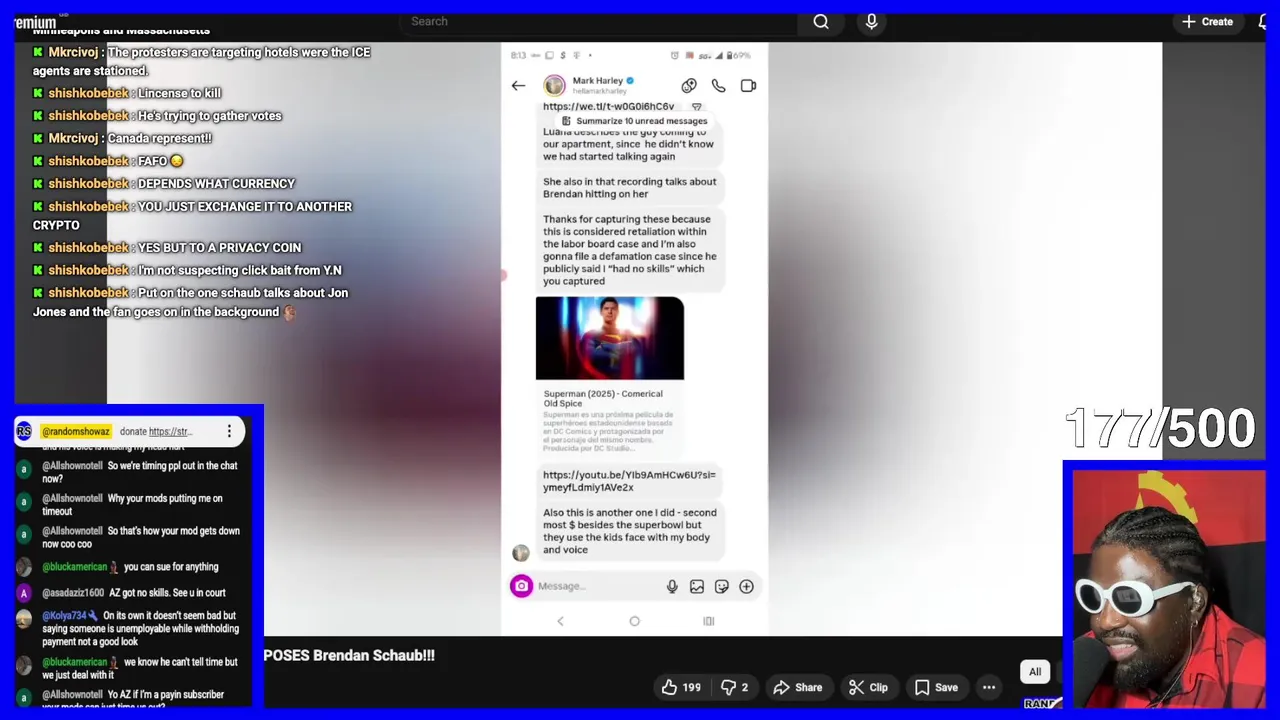Open the Create menu button

pyautogui.click(x=1207, y=21)
